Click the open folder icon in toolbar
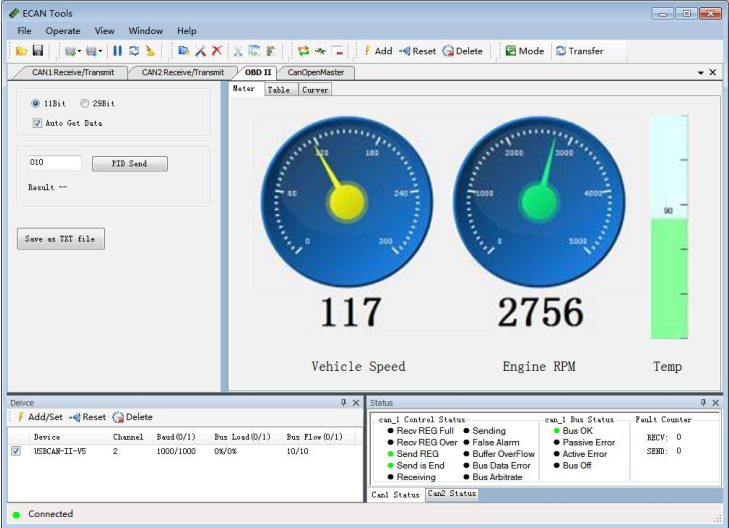 (22, 51)
